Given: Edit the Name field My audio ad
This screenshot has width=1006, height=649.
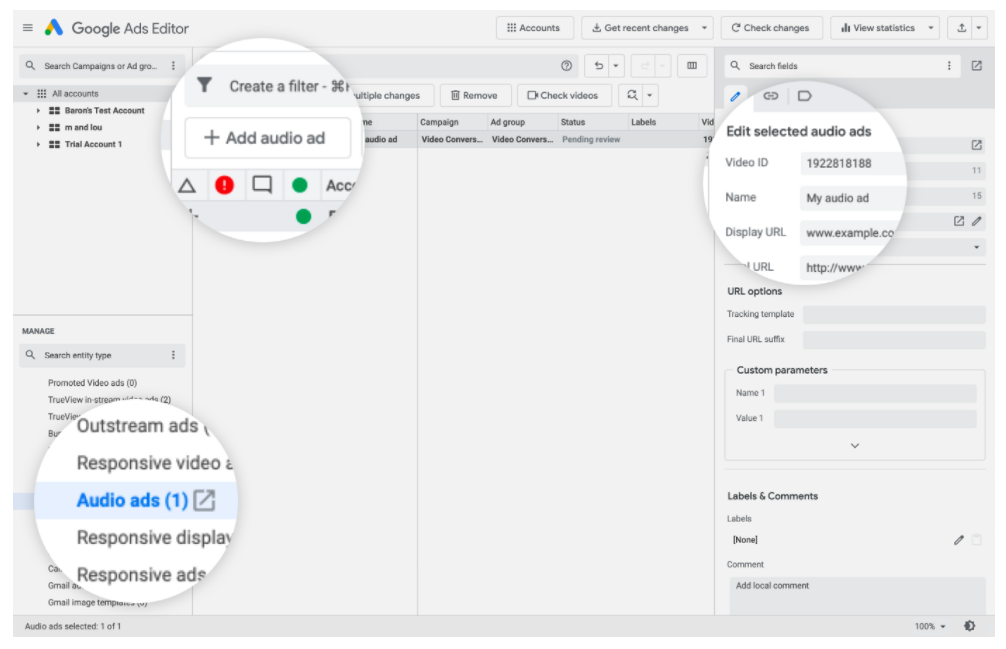Looking at the screenshot, I should point(852,198).
